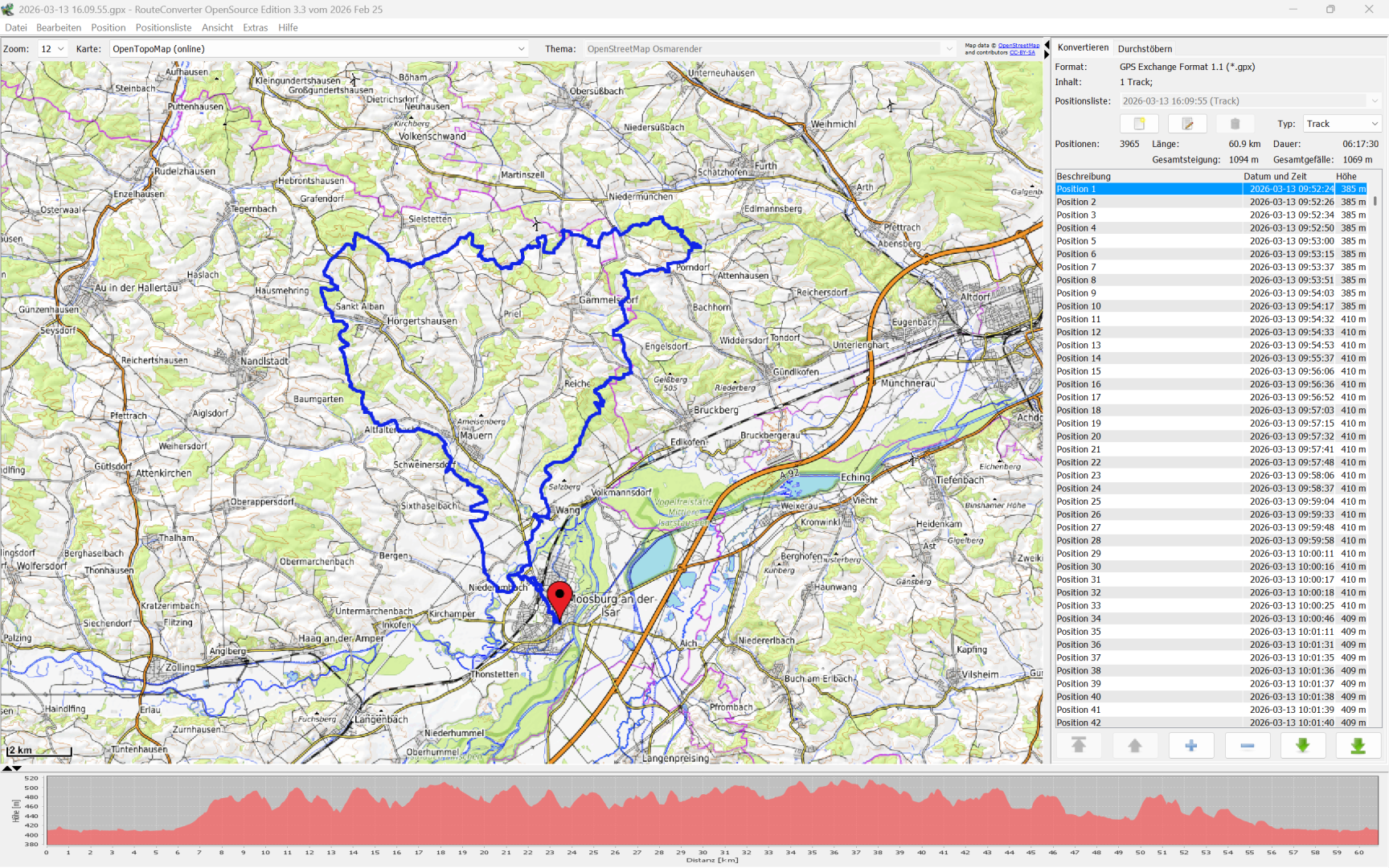
Task: Open the Zoom level dropdown
Action: (52, 49)
